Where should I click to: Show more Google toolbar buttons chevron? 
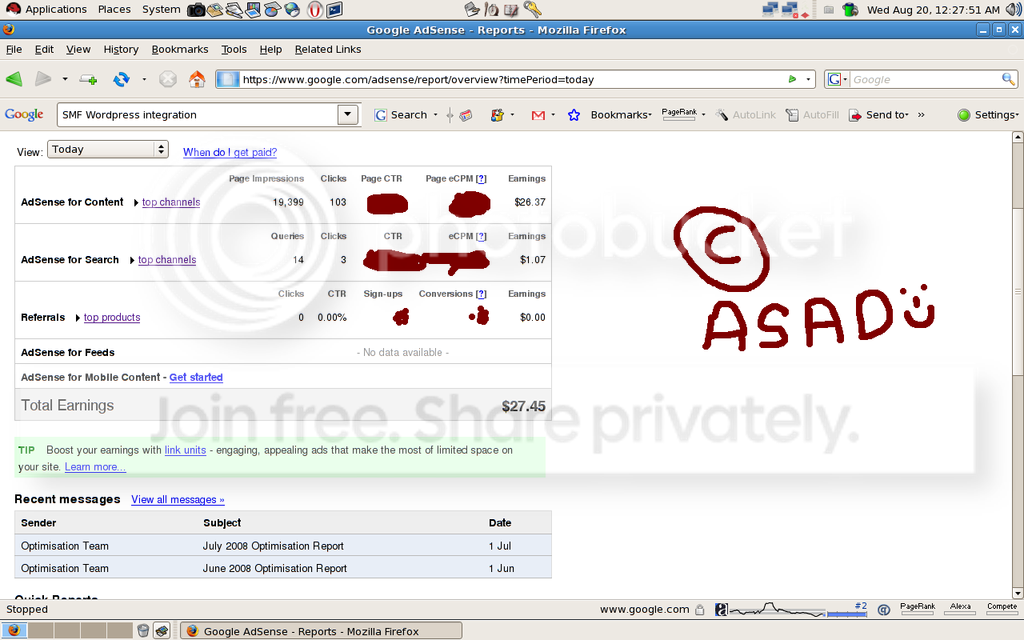921,115
